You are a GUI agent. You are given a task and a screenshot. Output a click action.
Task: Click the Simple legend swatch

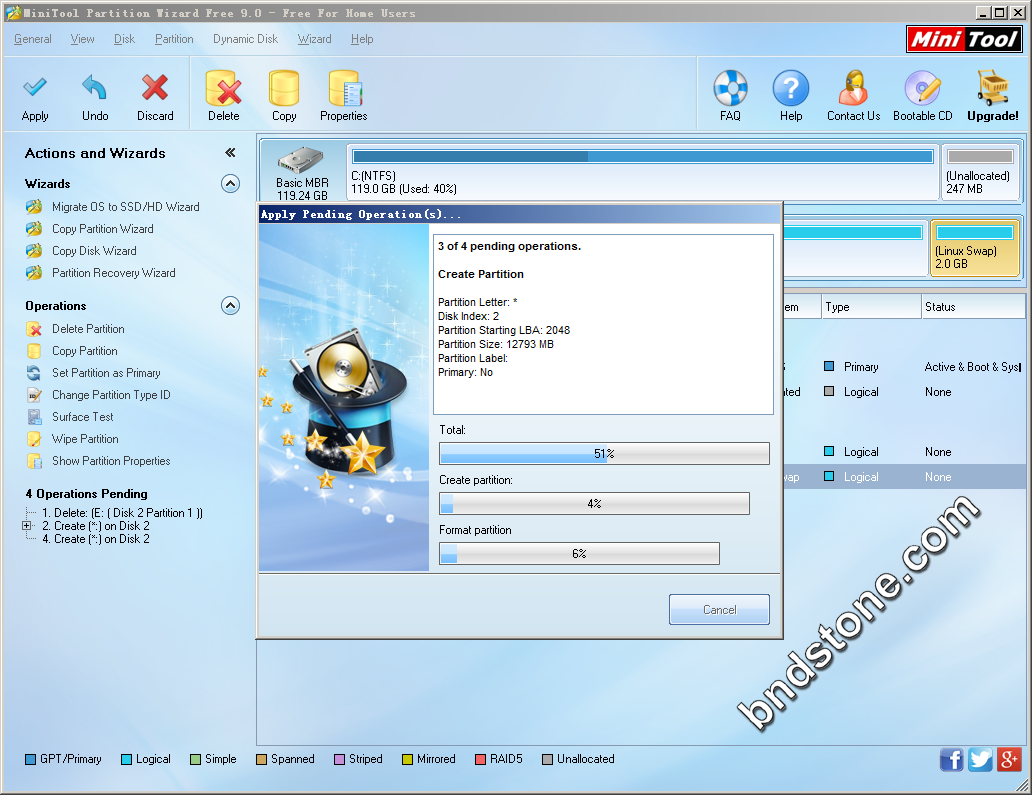(x=195, y=759)
